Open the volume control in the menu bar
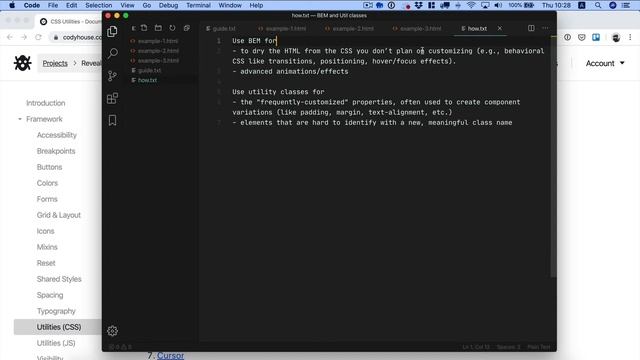This screenshot has width=640, height=360. (498, 5)
